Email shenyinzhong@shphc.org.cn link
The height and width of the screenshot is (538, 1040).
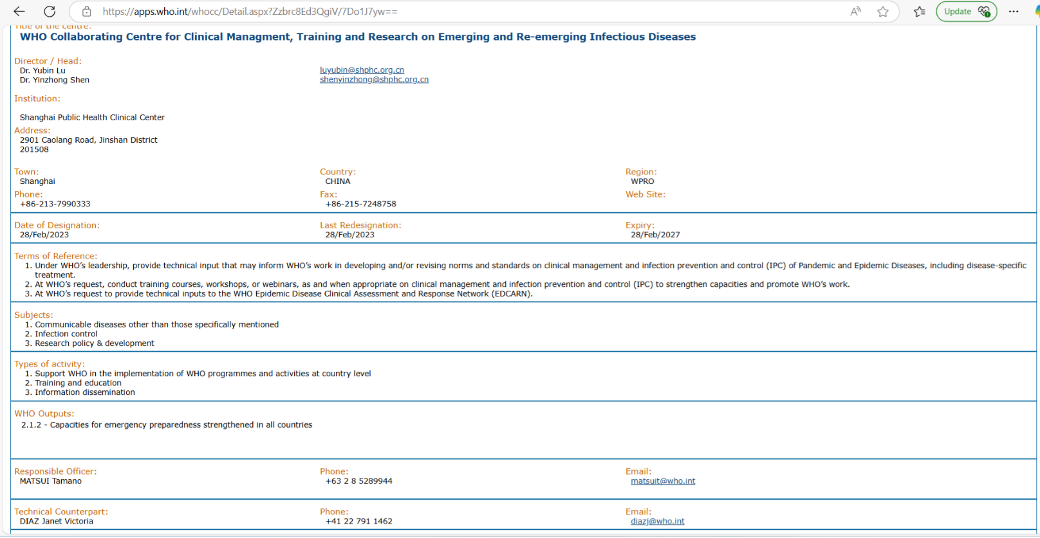tap(374, 80)
